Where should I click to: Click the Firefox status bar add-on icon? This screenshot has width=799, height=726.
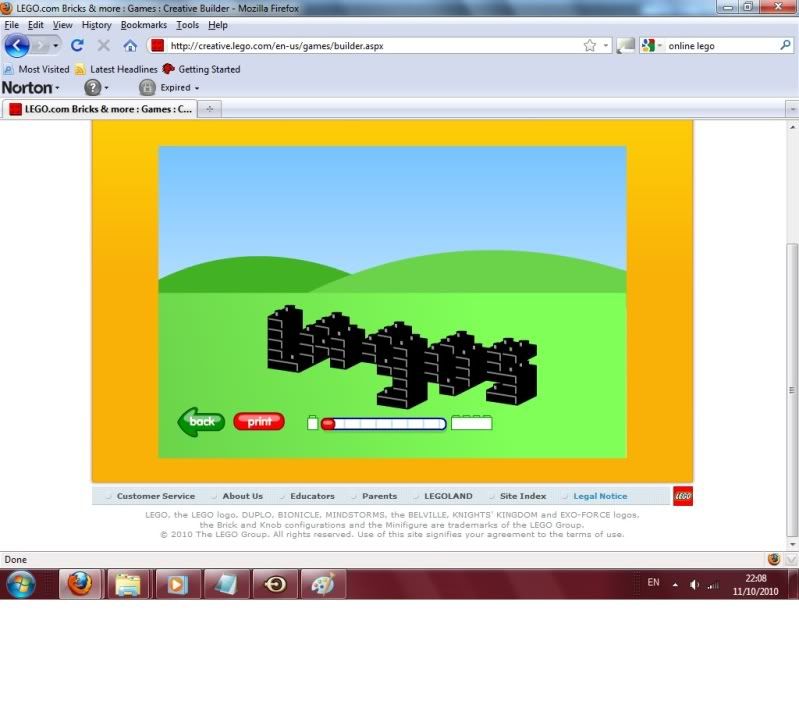(774, 559)
